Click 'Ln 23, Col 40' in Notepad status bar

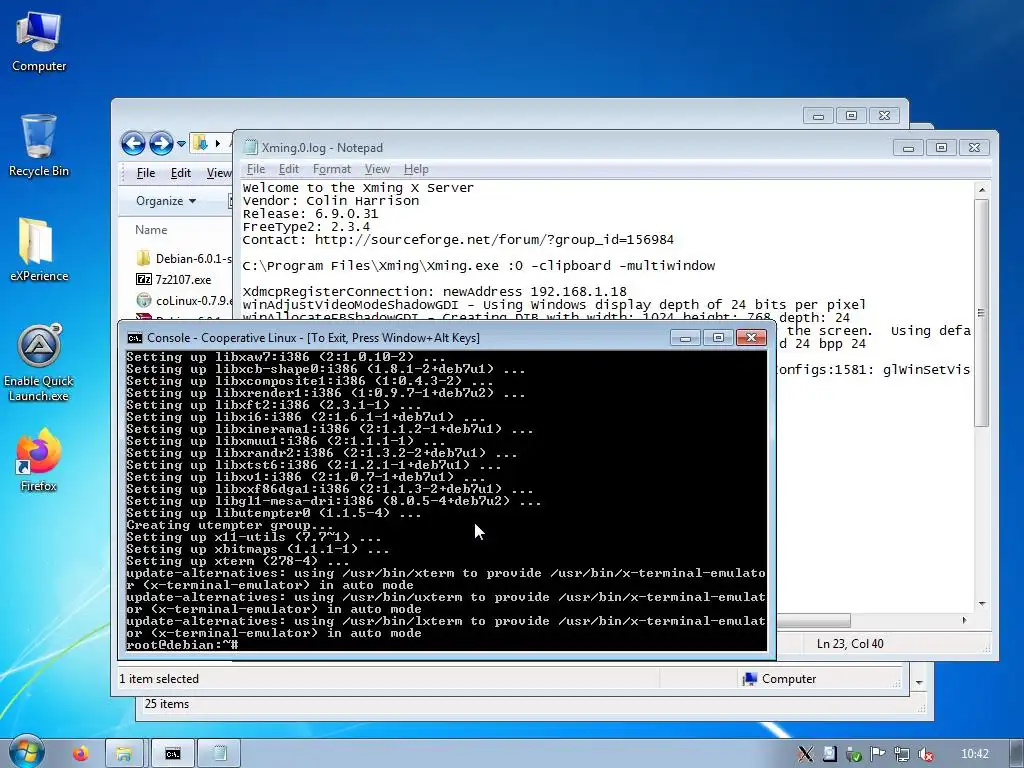pyautogui.click(x=850, y=644)
